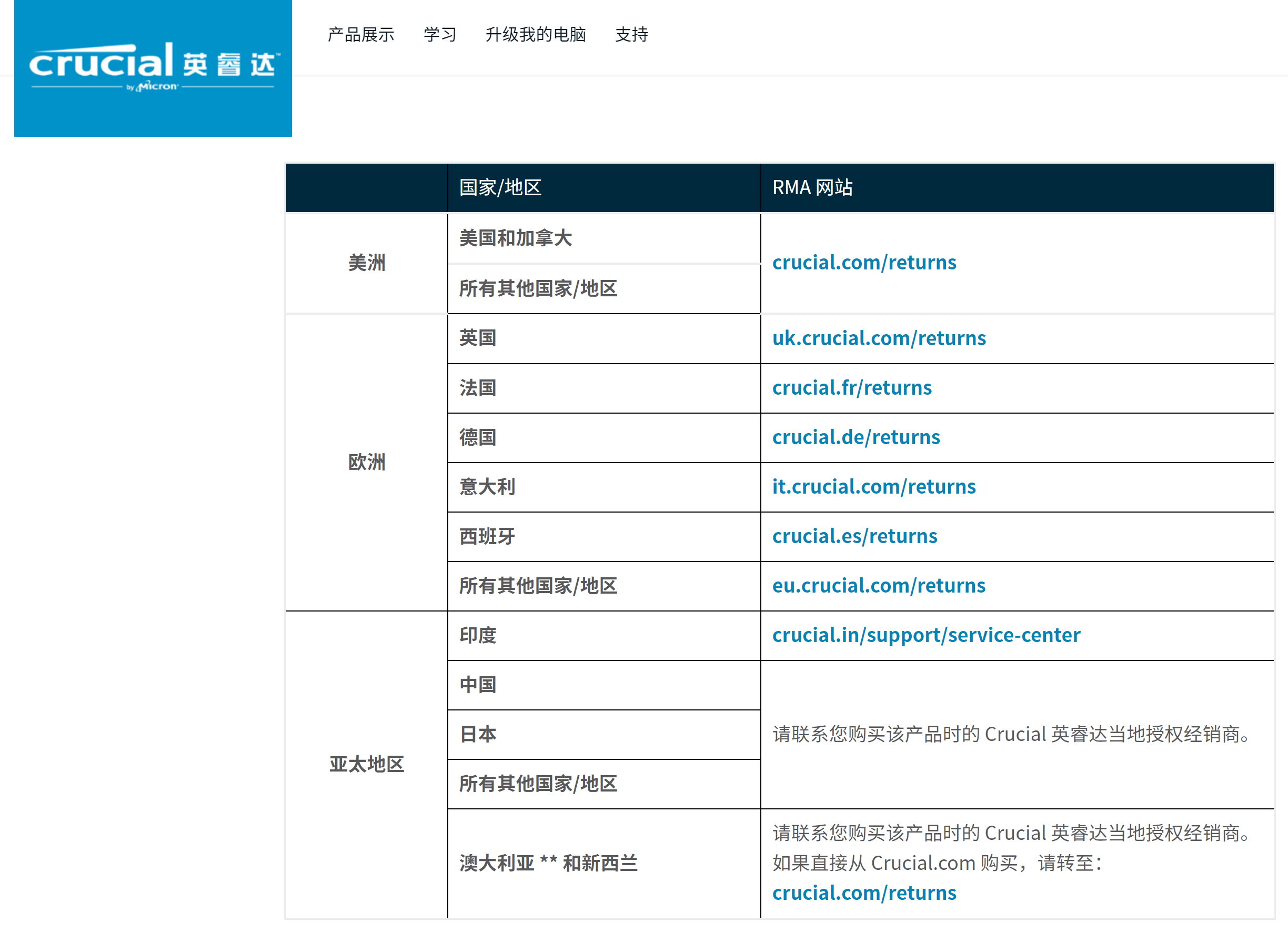This screenshot has width=1288, height=932.
Task: Open the crucial.fr/returns link
Action: pos(852,387)
